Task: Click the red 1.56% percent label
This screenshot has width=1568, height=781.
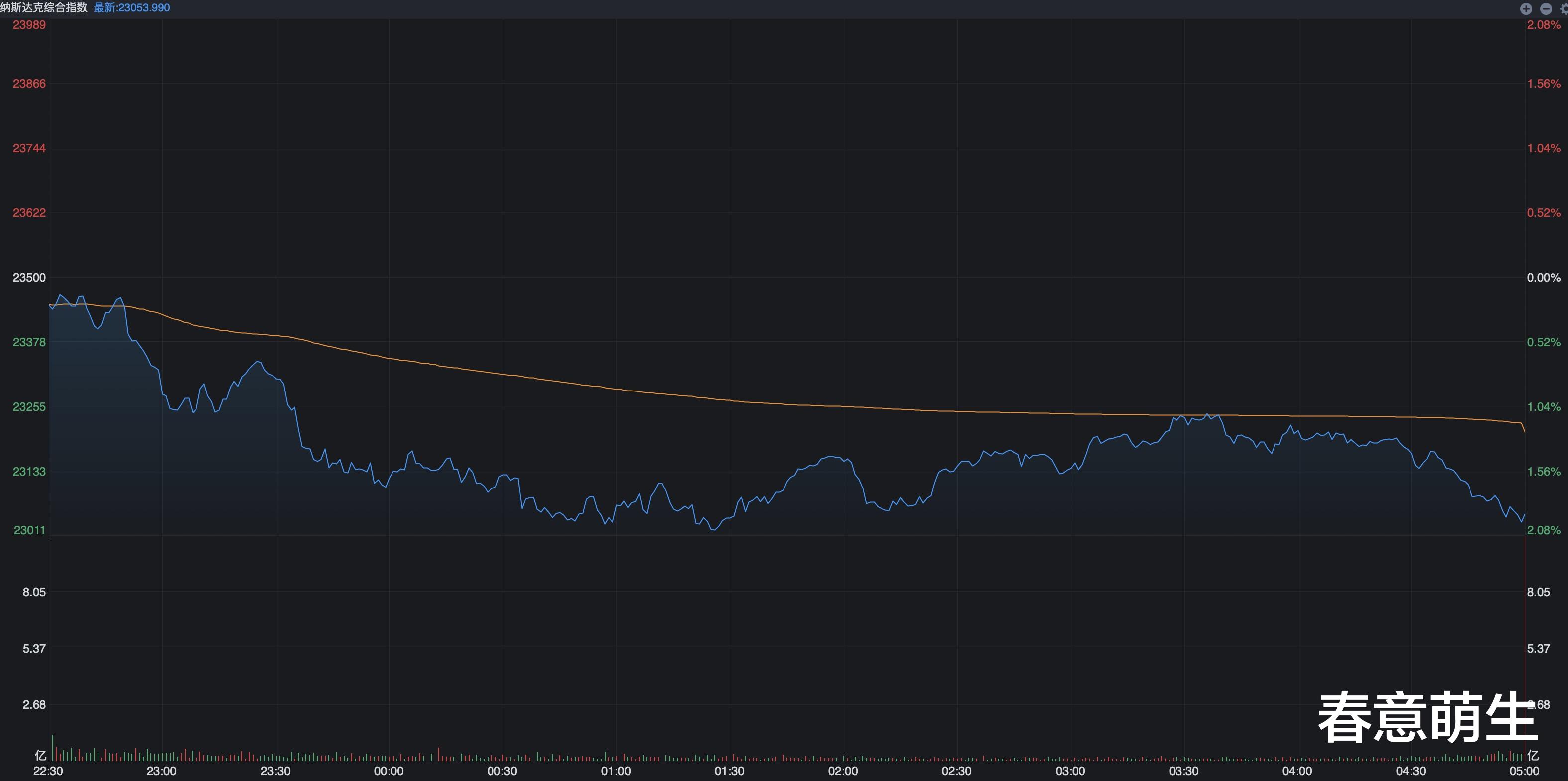Action: [x=1543, y=84]
